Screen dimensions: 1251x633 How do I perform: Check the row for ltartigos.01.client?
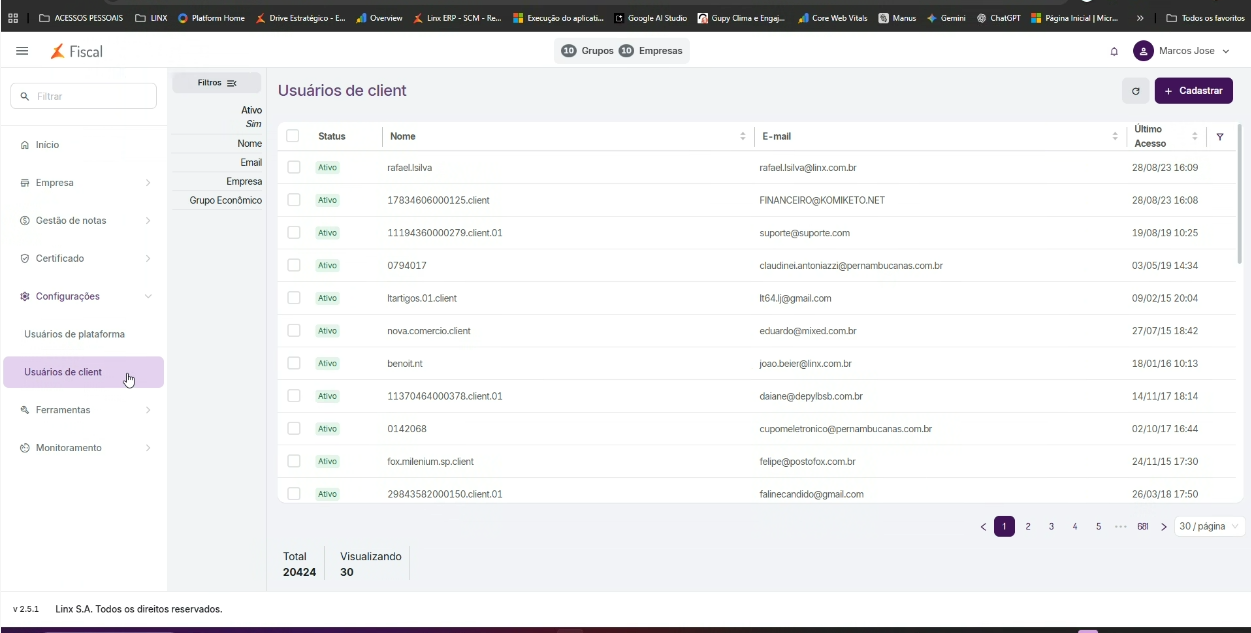tap(294, 298)
